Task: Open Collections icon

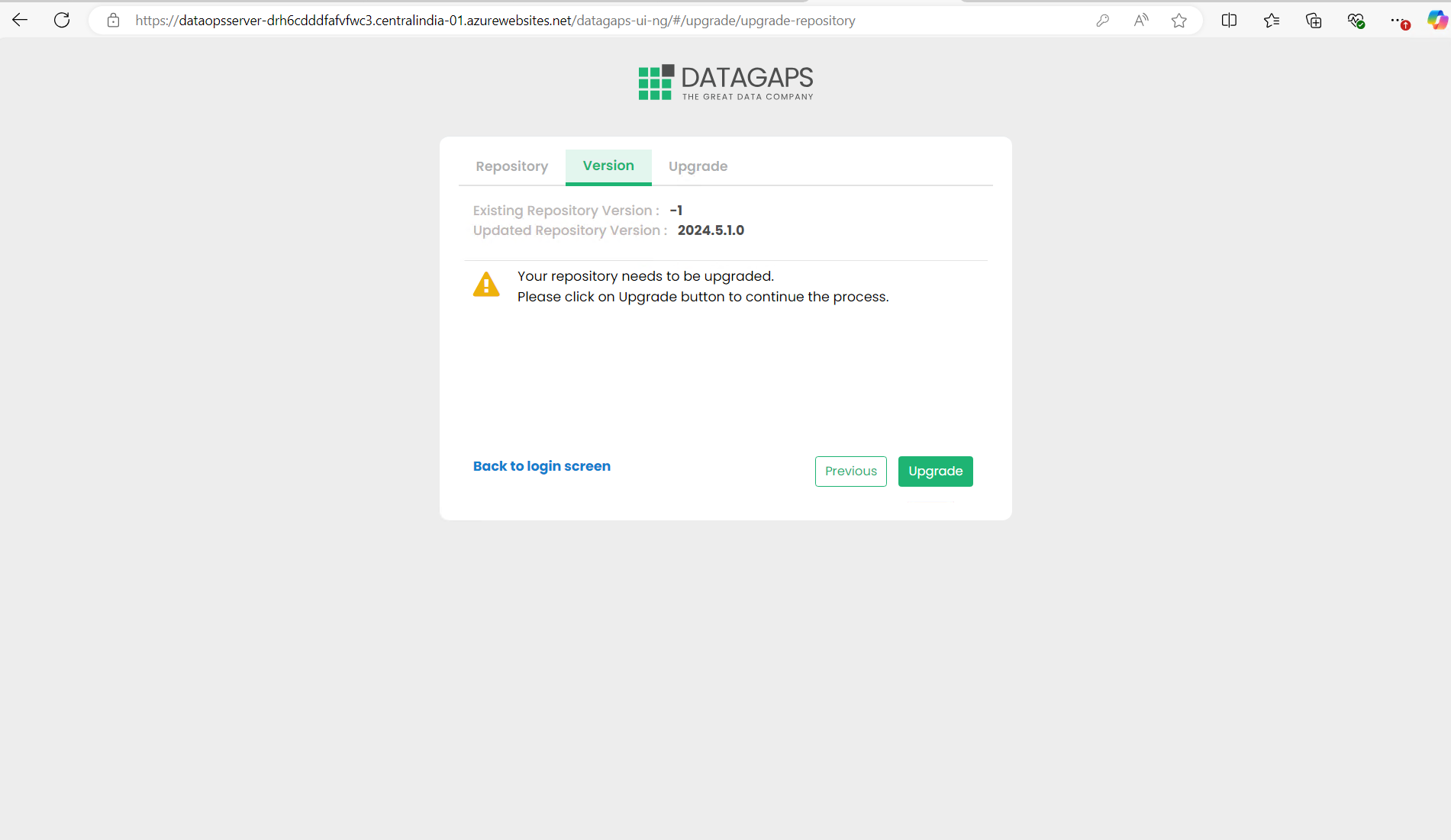Action: (1314, 21)
